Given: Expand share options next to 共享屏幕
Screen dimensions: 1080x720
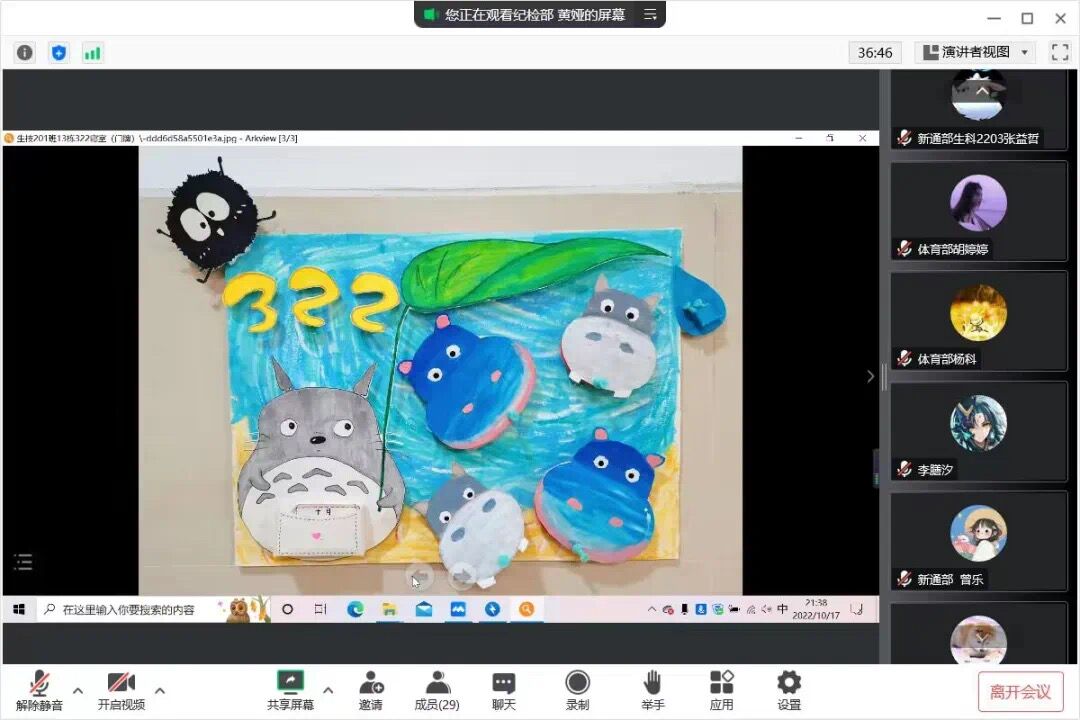Looking at the screenshot, I should point(328,690).
